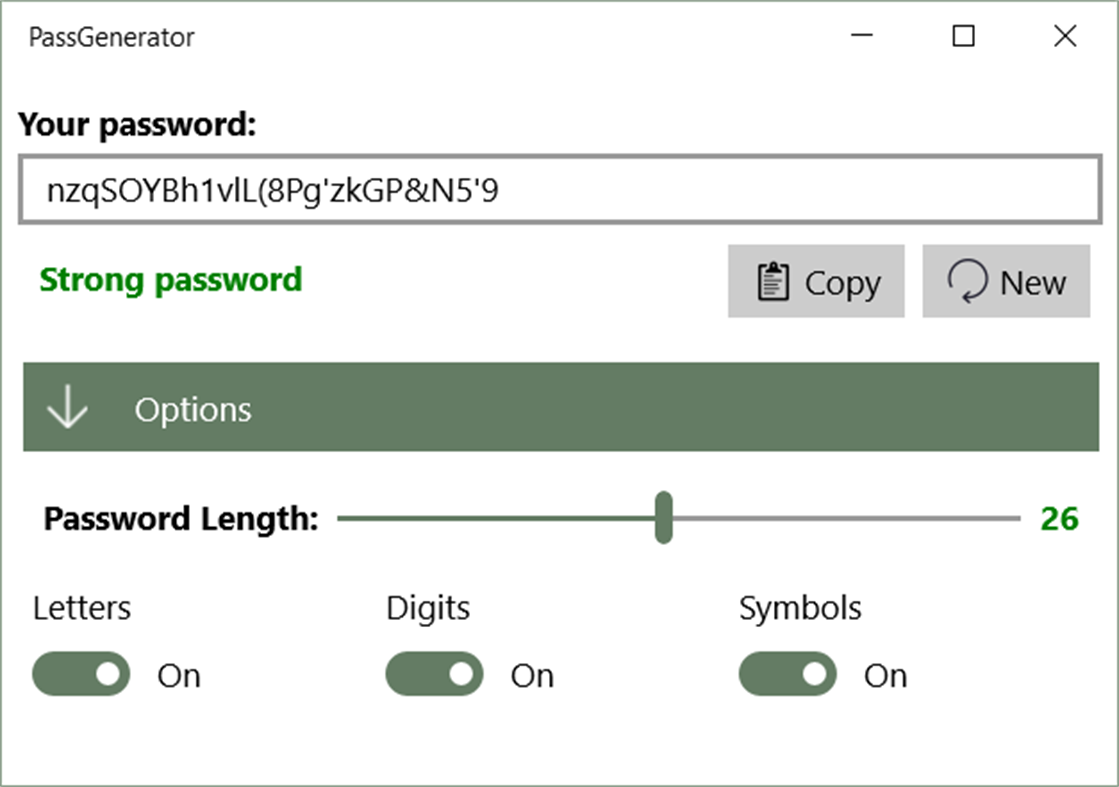Minimize the PassGenerator window

pyautogui.click(x=861, y=36)
